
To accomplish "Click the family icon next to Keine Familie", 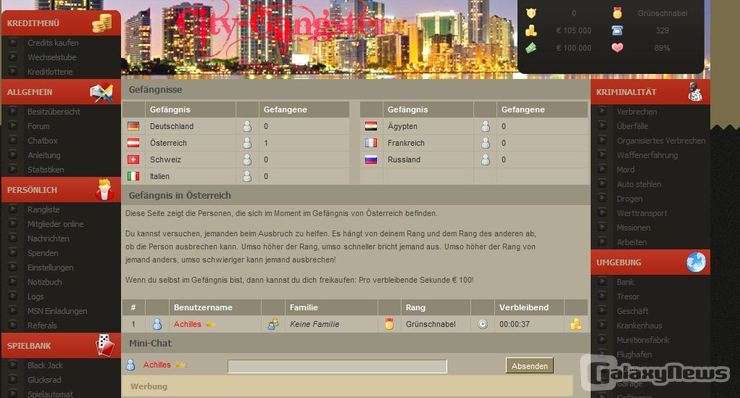I will [x=273, y=324].
